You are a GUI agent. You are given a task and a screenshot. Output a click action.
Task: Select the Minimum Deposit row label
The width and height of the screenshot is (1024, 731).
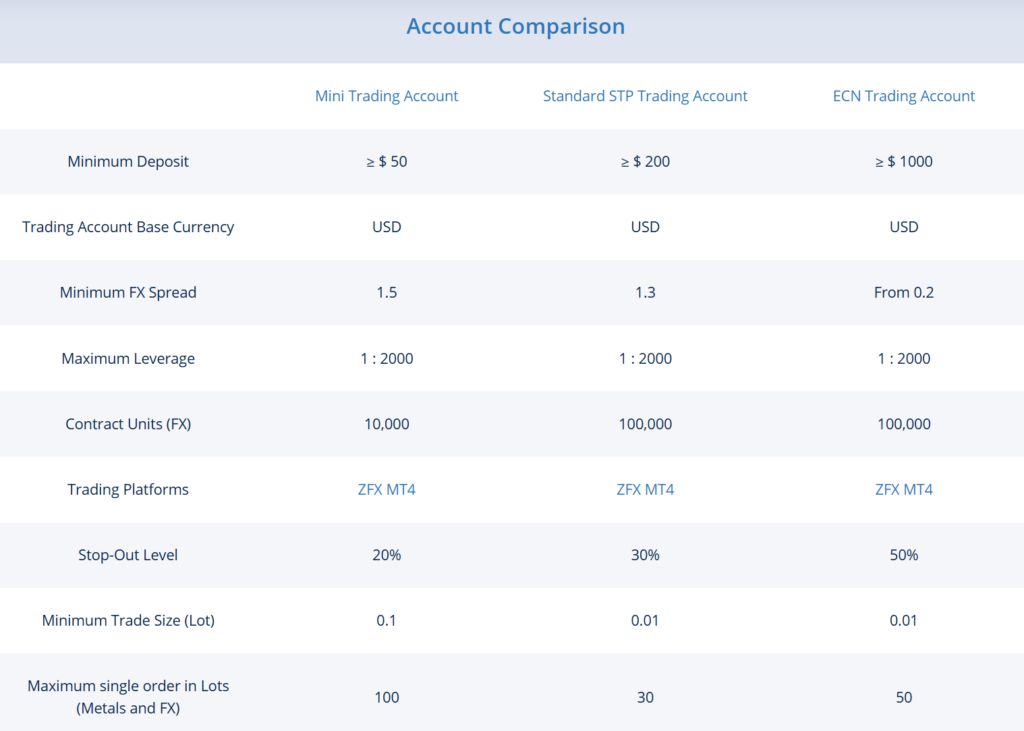[x=128, y=161]
